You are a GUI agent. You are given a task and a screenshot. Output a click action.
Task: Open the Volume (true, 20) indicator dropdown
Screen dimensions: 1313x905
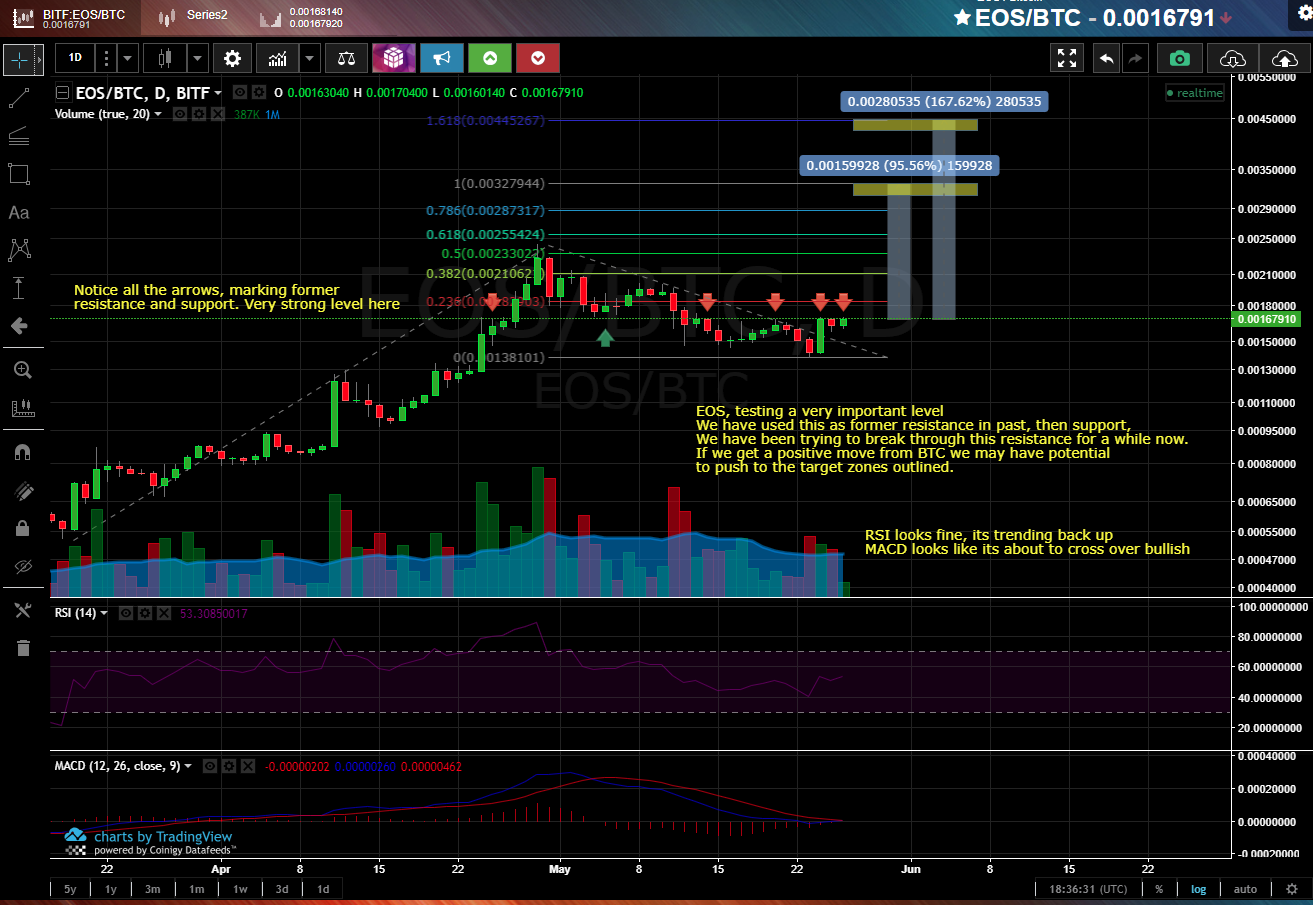[x=157, y=114]
